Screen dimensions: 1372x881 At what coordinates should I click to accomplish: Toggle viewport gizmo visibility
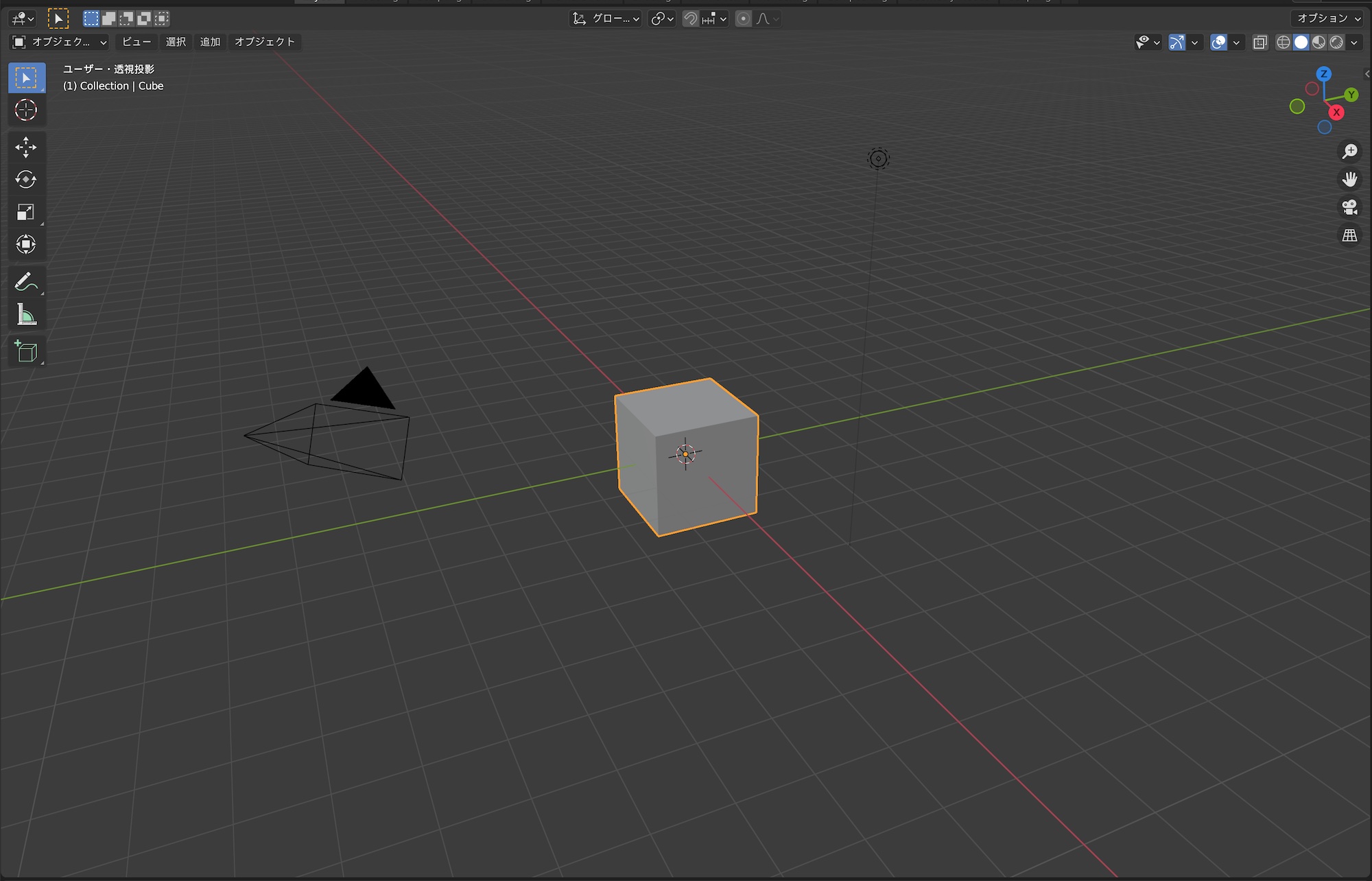(1176, 43)
